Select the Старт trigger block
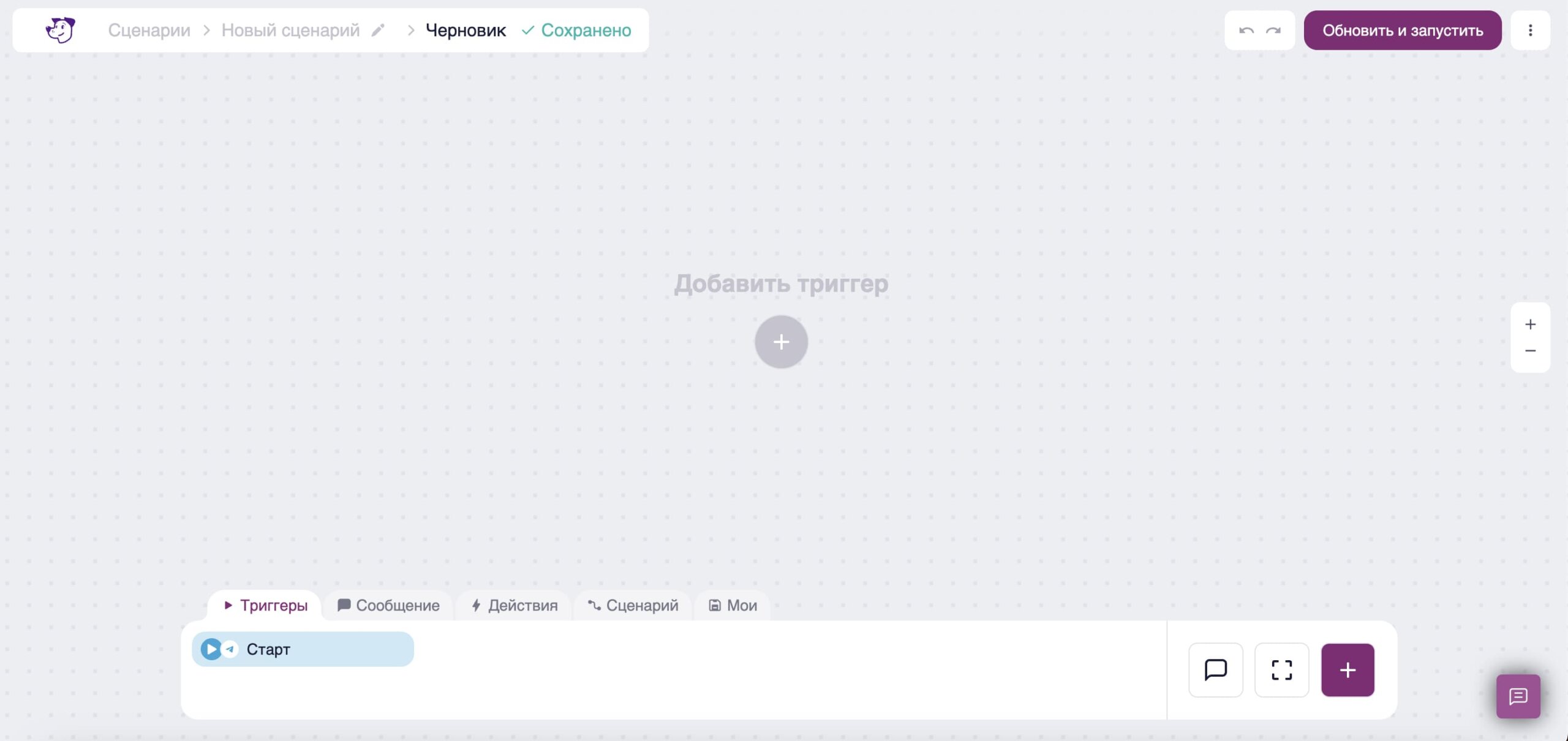 click(x=303, y=649)
